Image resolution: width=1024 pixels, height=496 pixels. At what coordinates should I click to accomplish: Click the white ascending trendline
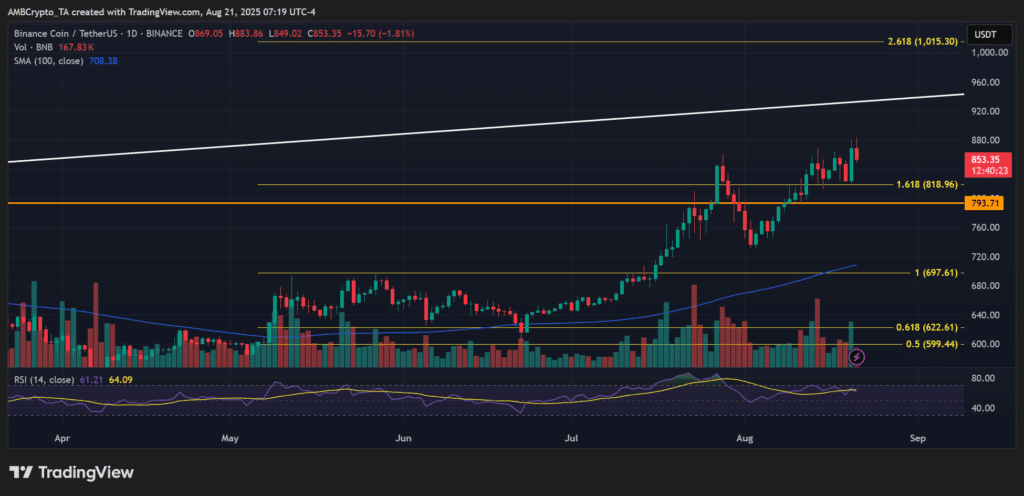[457, 129]
